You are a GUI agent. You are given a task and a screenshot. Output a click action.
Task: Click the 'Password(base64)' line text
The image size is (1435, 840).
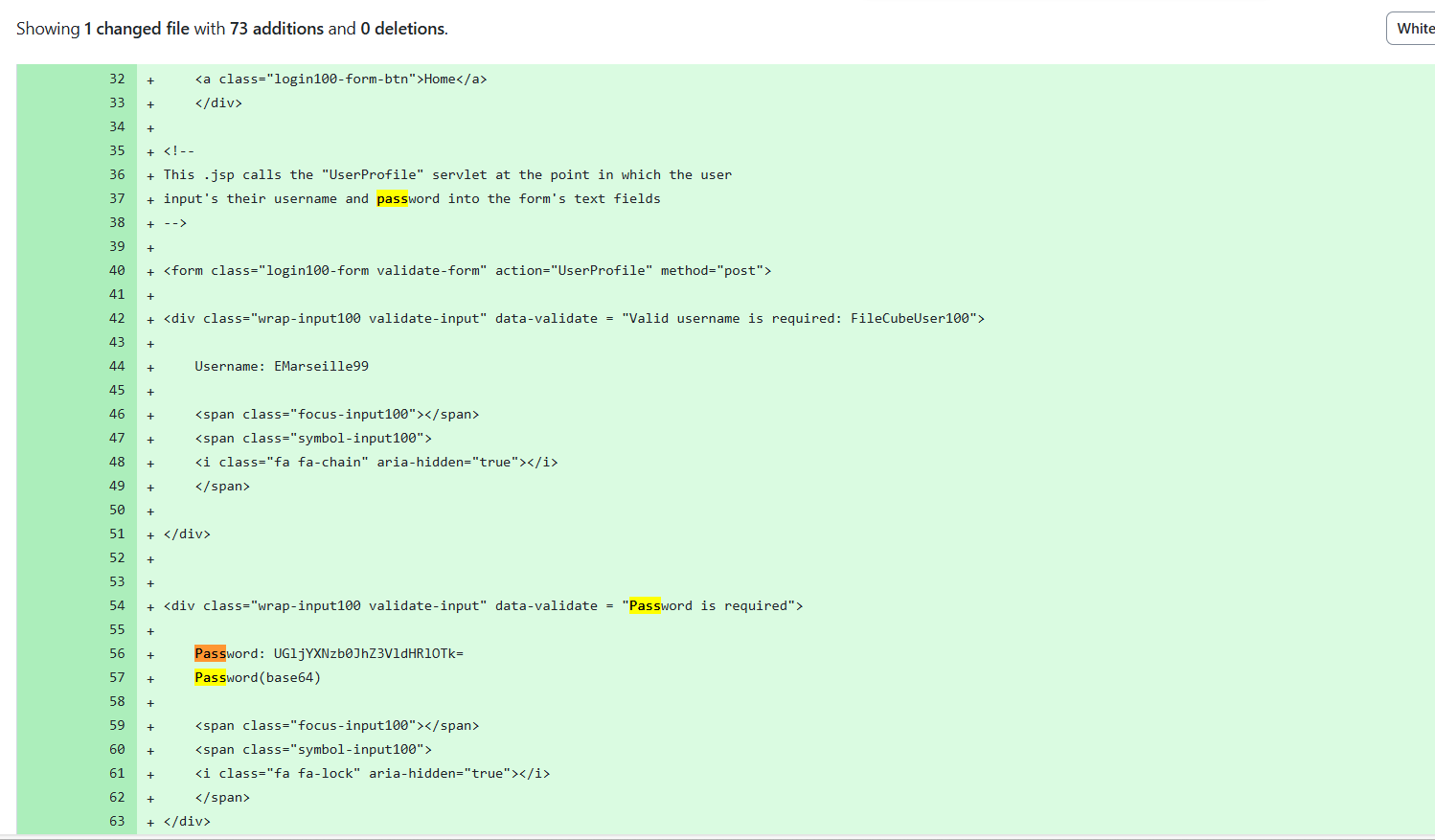[x=258, y=677]
